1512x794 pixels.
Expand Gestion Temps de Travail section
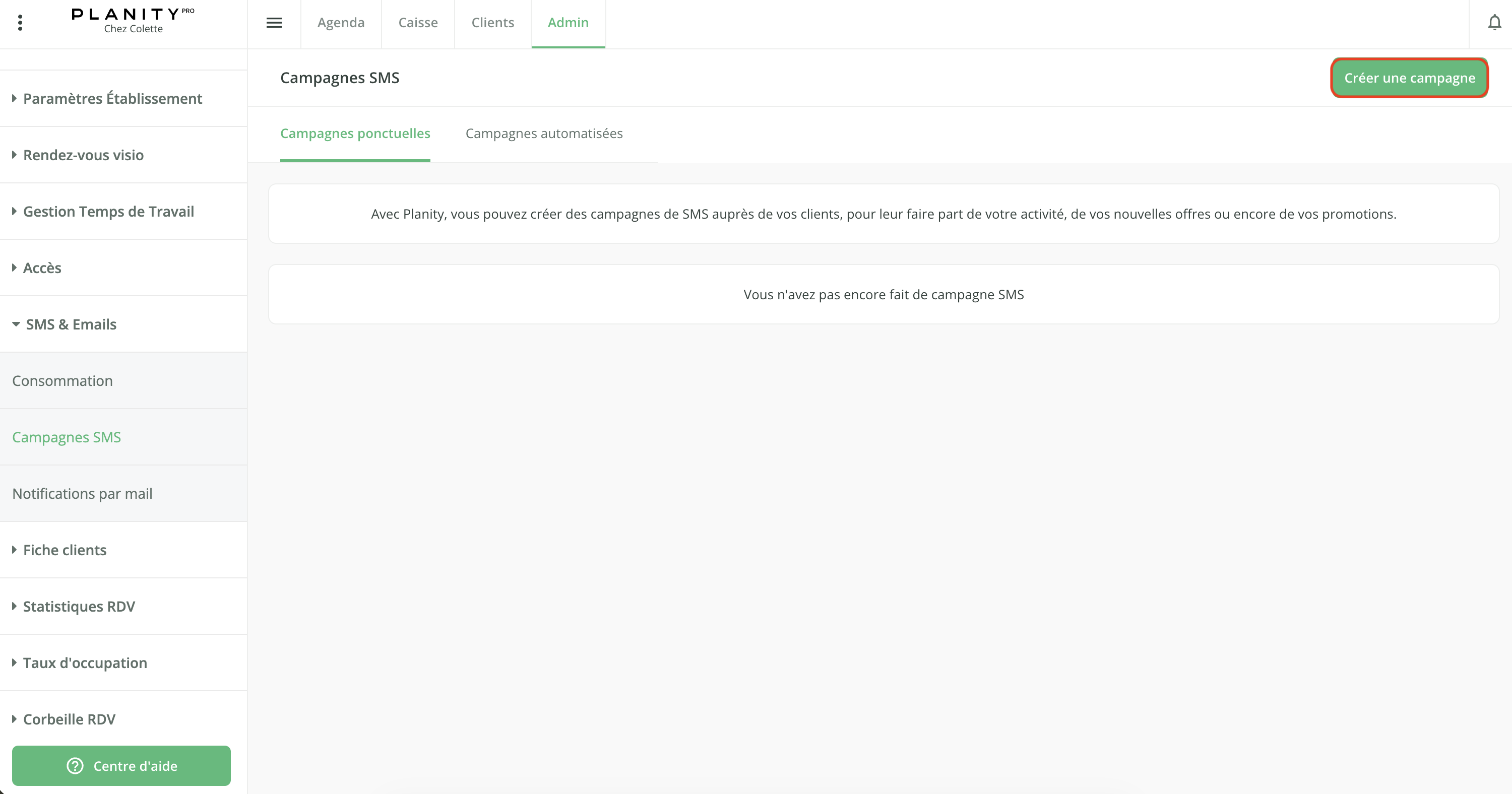tap(108, 211)
